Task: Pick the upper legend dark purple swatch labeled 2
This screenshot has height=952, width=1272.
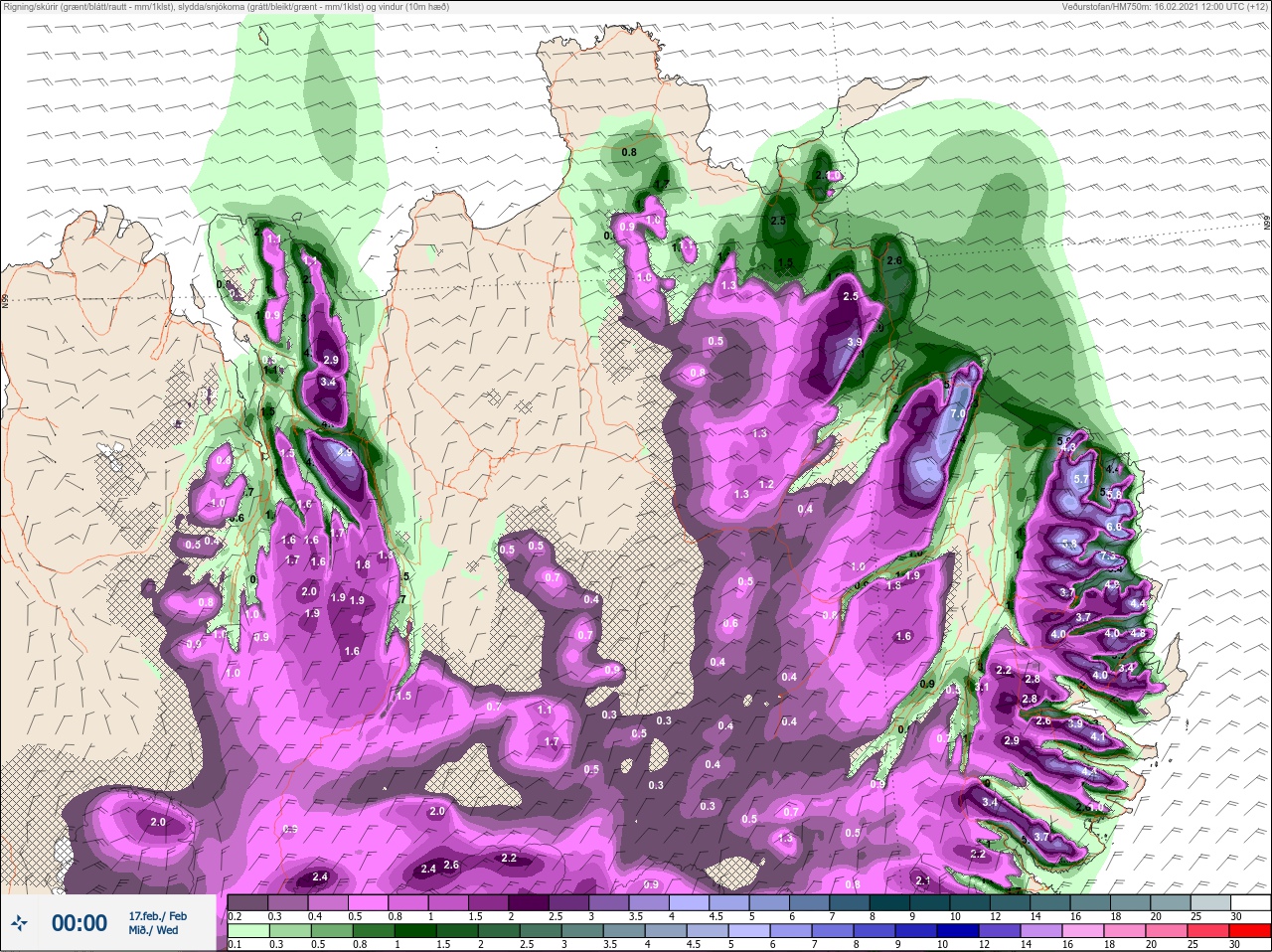Action: 529,902
